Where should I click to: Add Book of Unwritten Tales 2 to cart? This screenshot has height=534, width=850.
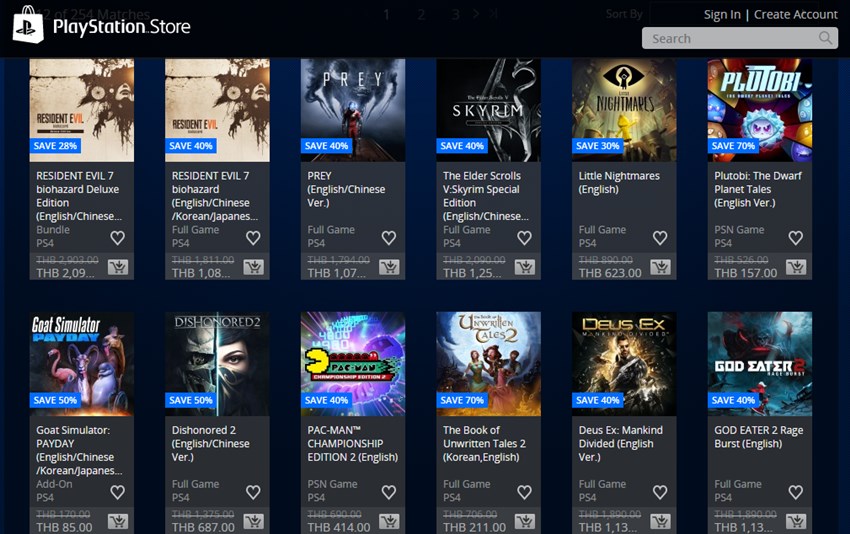point(524,521)
